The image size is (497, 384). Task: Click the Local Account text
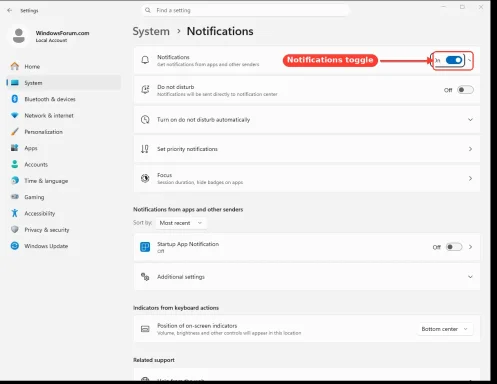click(51, 40)
